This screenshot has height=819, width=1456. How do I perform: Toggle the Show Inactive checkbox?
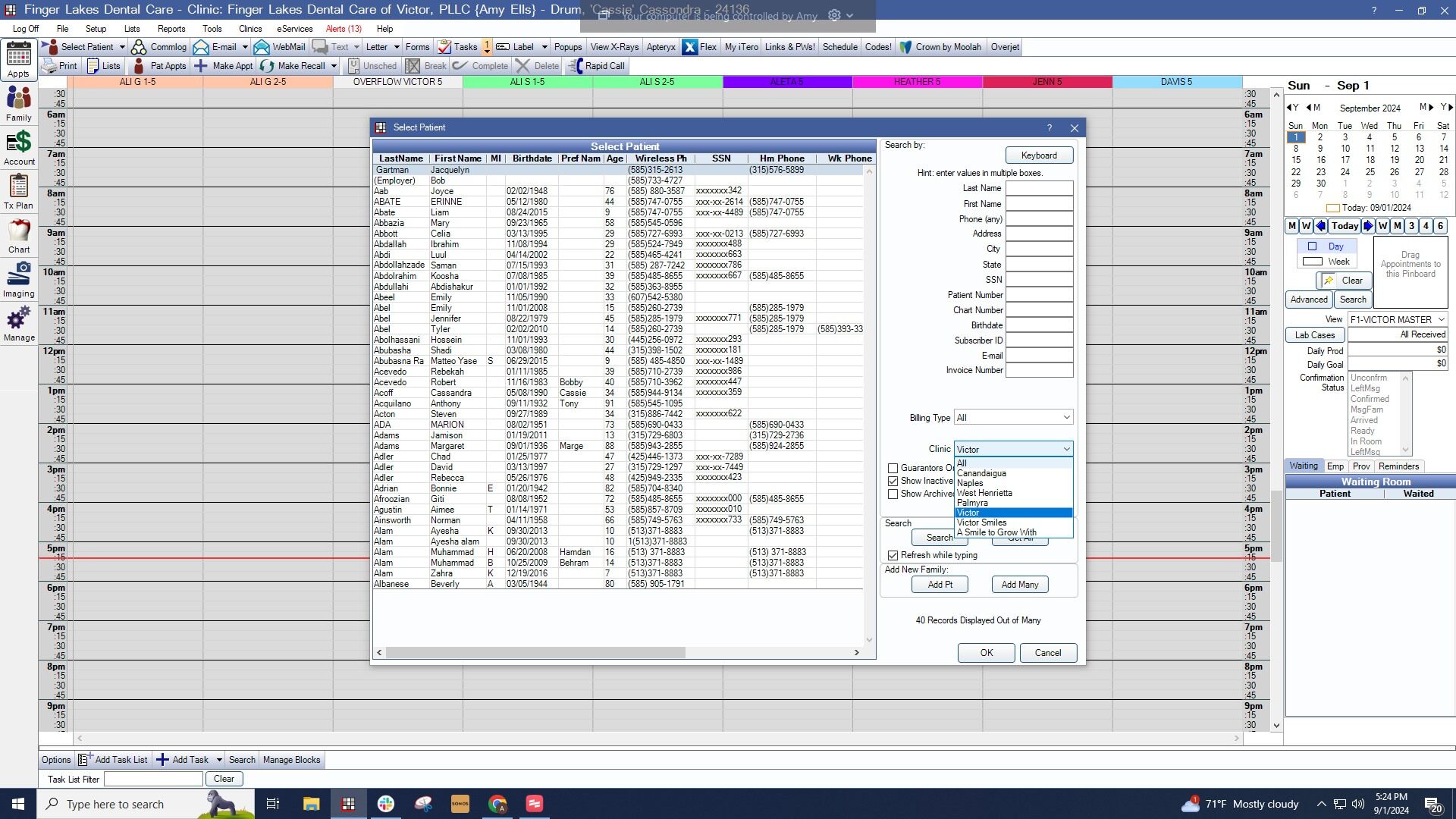point(893,482)
